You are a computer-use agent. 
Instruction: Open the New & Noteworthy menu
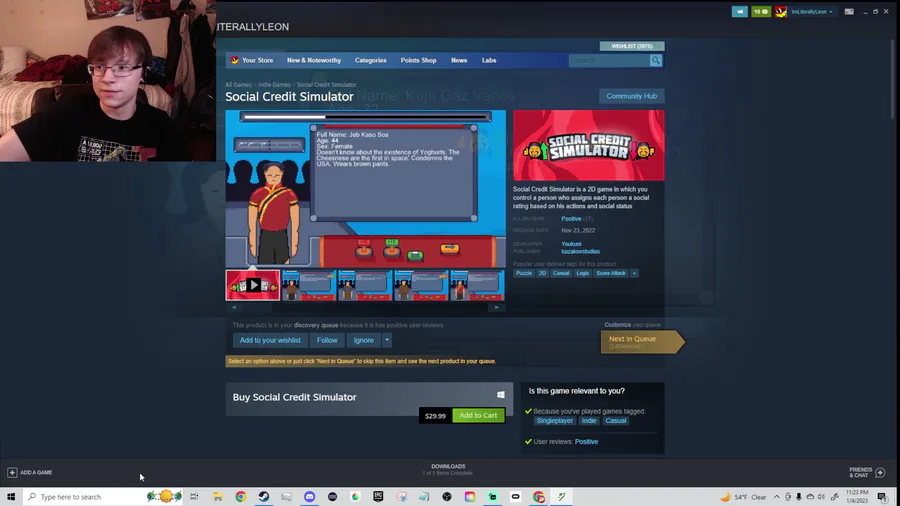(x=314, y=60)
